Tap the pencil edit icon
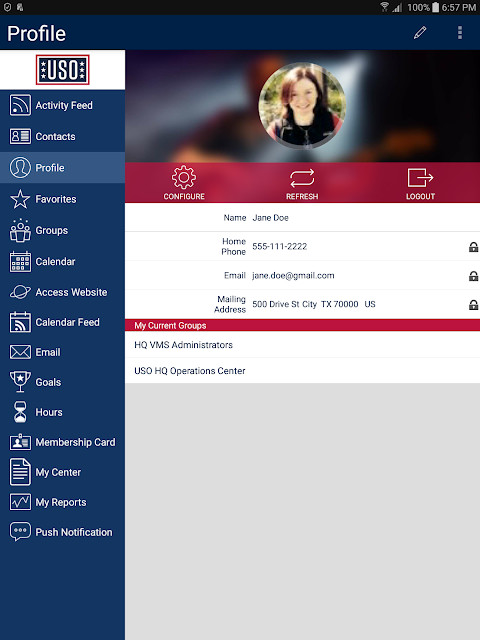 pos(420,33)
